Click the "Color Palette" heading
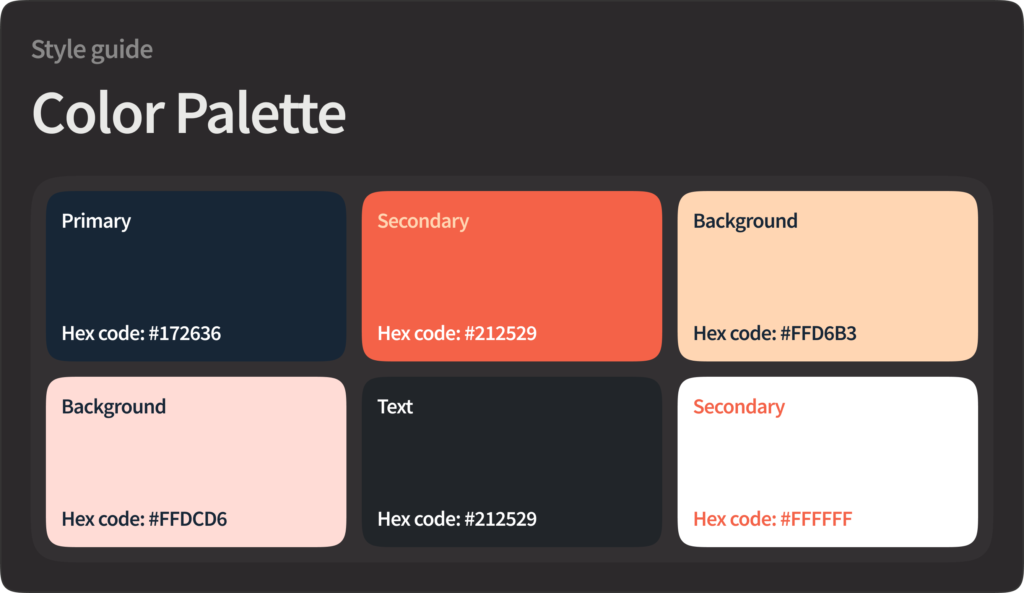Screen dimensions: 1024x593 point(189,113)
